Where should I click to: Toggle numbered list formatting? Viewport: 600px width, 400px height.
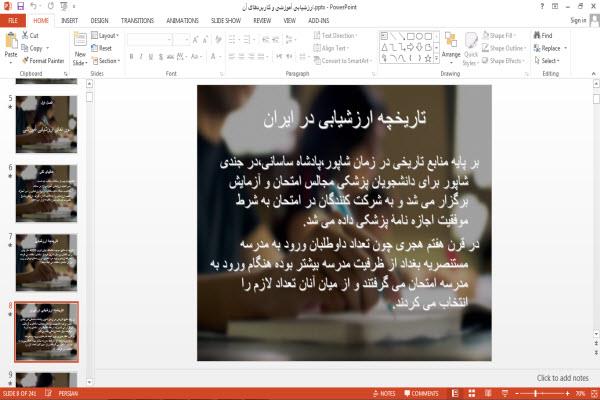(x=247, y=39)
